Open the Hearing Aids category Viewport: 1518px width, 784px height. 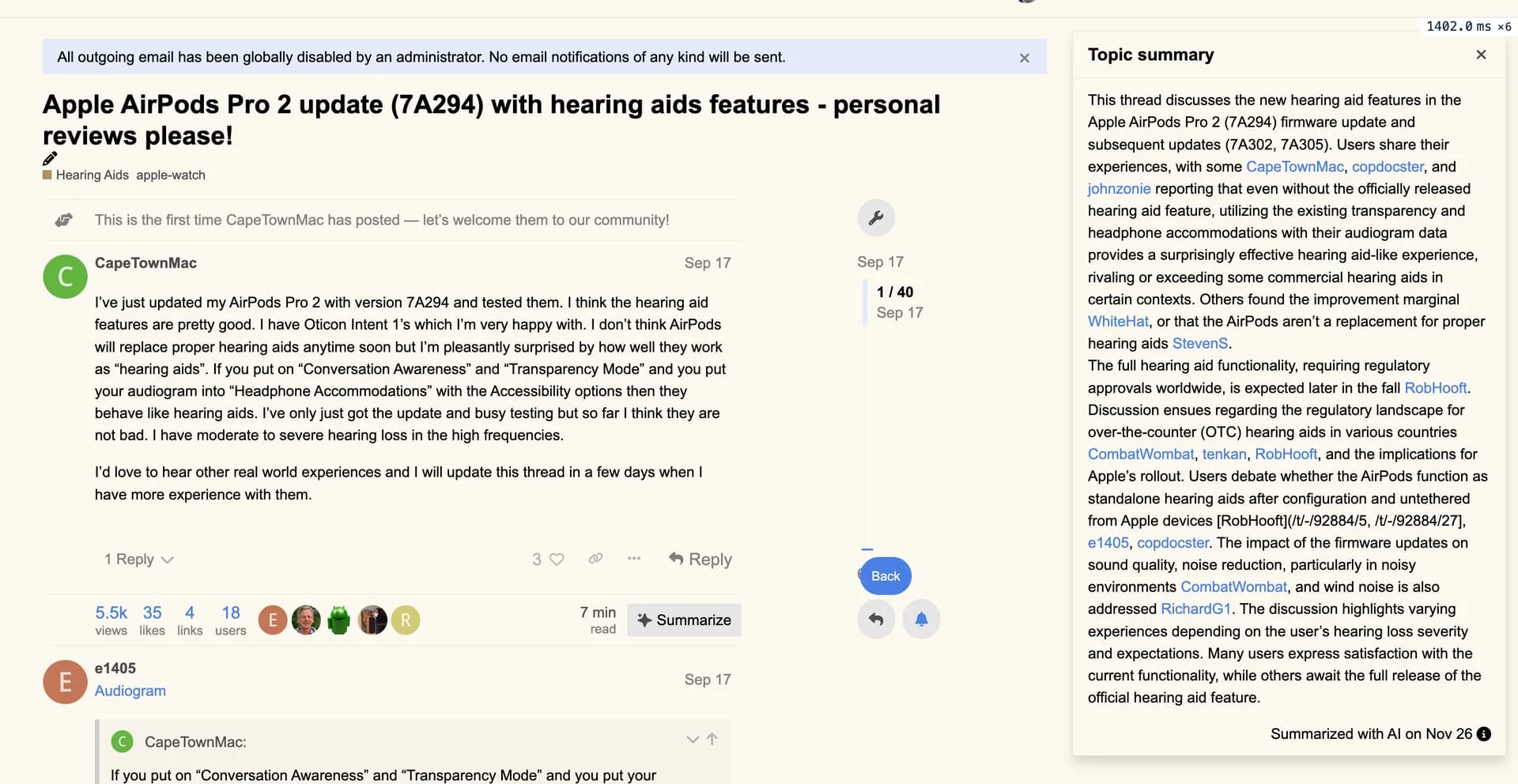[86, 175]
